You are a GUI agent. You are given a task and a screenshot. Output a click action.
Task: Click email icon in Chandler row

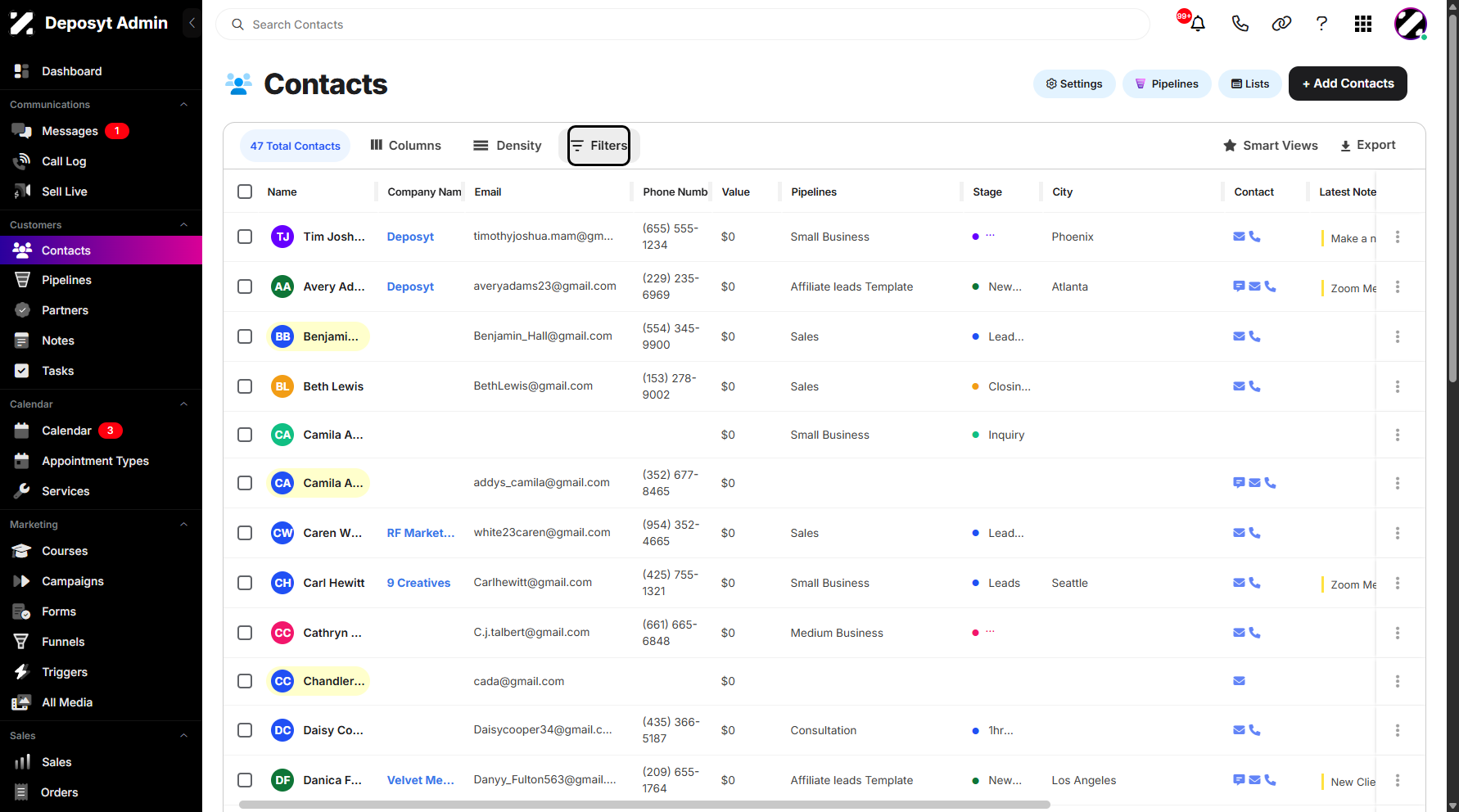1239,681
